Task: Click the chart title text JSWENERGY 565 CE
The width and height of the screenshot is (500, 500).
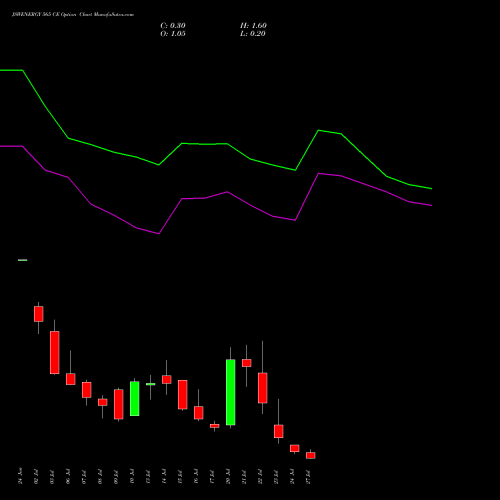Action: coord(36,15)
